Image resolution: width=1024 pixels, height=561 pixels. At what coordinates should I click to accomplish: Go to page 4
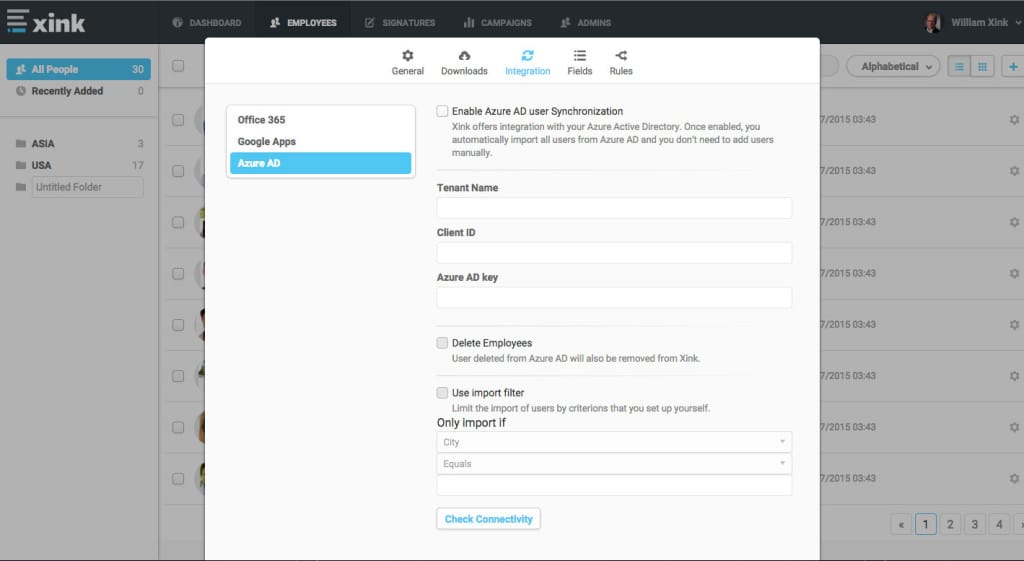pyautogui.click(x=999, y=524)
